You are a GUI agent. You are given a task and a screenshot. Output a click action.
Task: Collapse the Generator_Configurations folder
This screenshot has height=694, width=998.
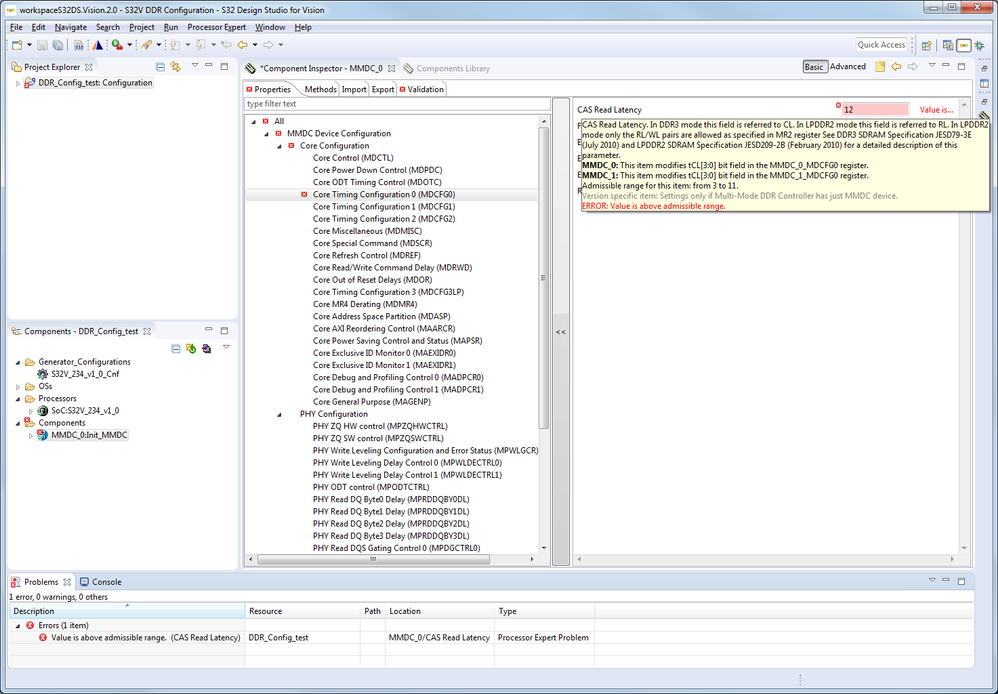[x=18, y=362]
